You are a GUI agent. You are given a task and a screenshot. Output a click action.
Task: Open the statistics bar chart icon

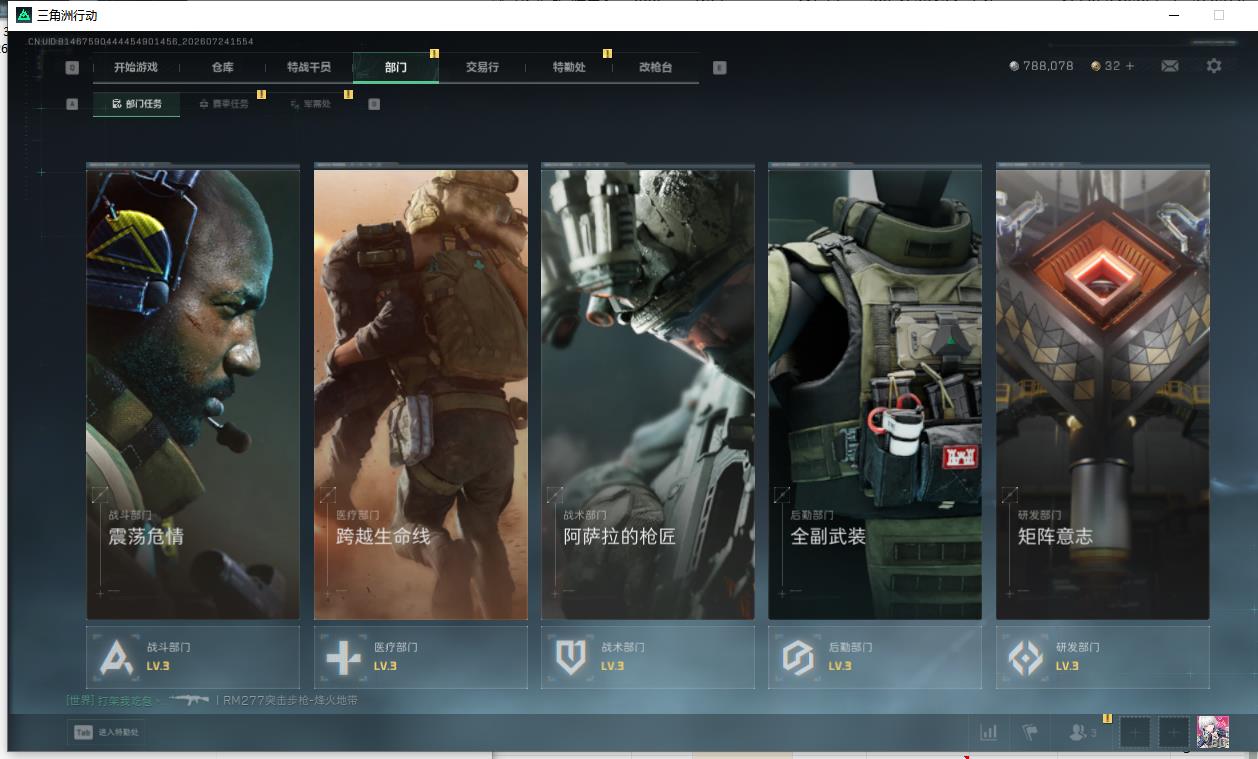[x=989, y=732]
